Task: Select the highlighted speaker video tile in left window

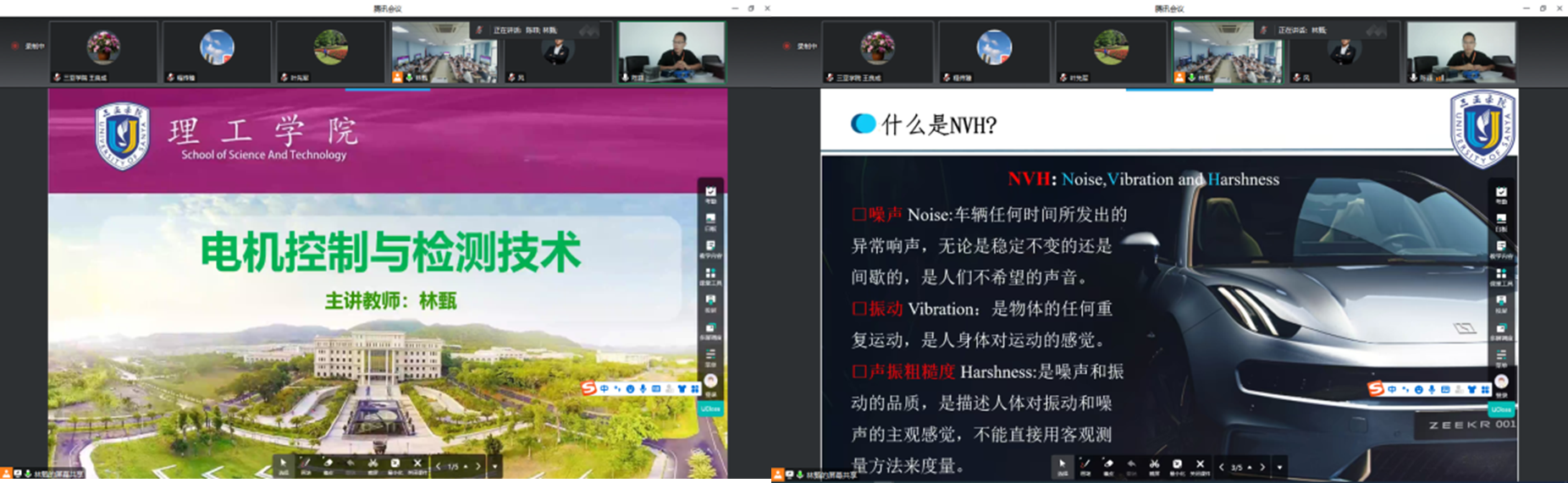Action: coord(672,52)
